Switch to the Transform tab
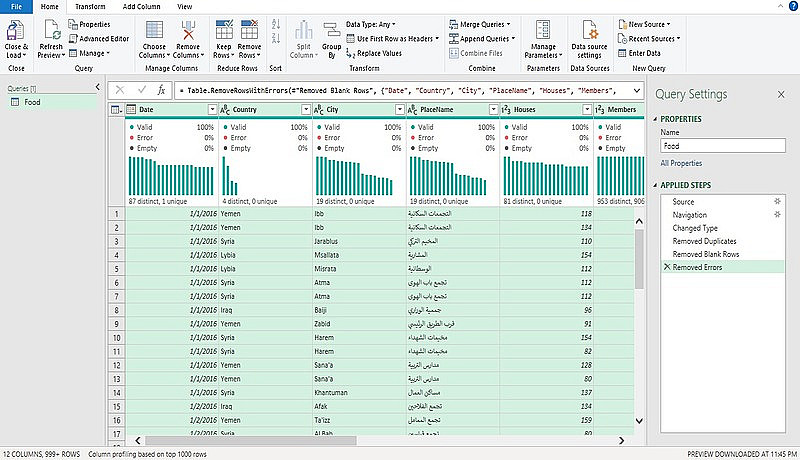800x460 pixels. 89,6
